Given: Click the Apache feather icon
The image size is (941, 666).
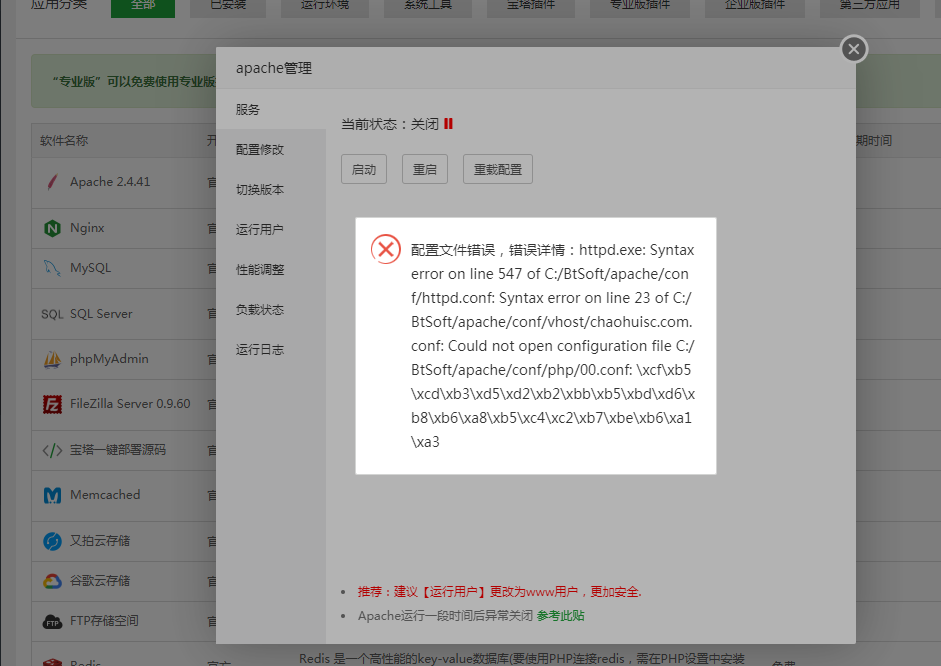Looking at the screenshot, I should pyautogui.click(x=52, y=182).
